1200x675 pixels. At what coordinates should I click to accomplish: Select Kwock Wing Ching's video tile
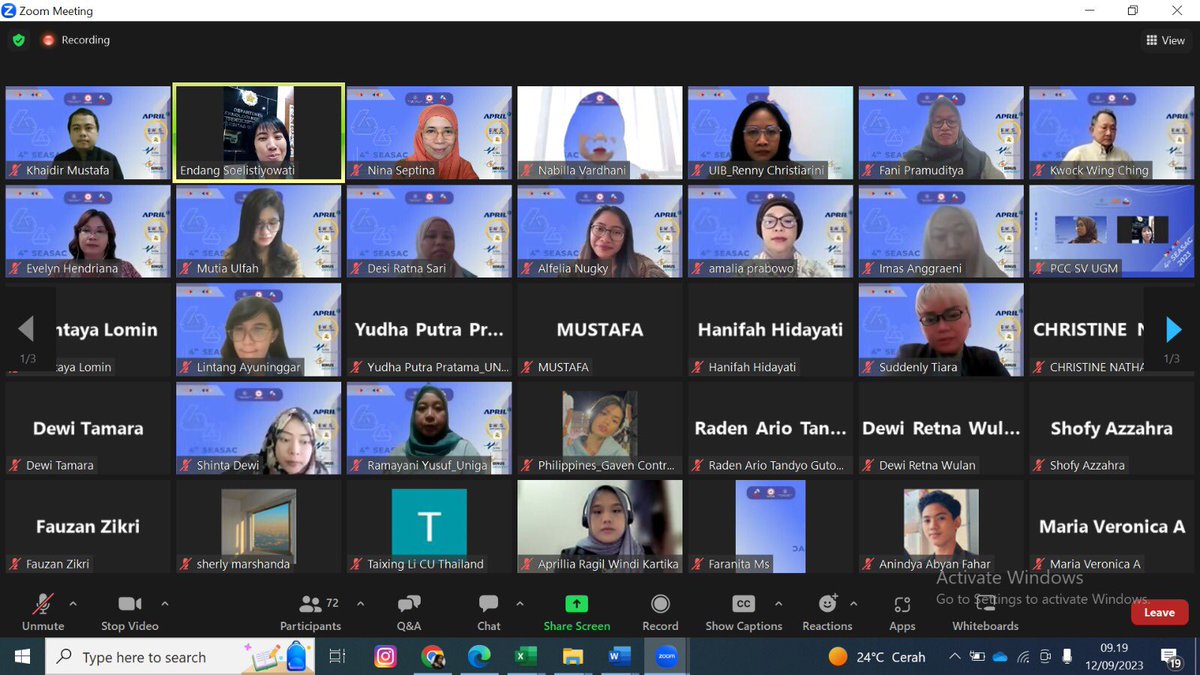click(1111, 133)
